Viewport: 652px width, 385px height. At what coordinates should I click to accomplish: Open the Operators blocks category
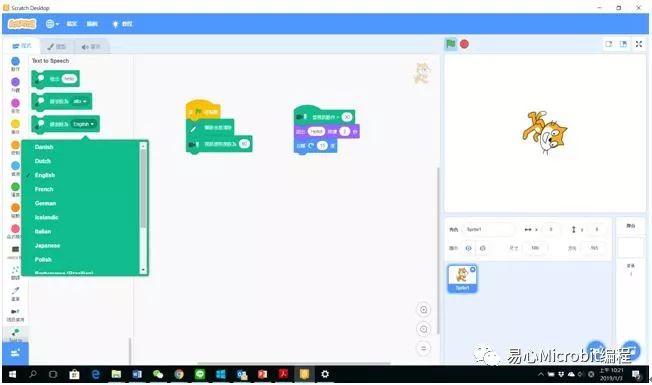tap(15, 189)
